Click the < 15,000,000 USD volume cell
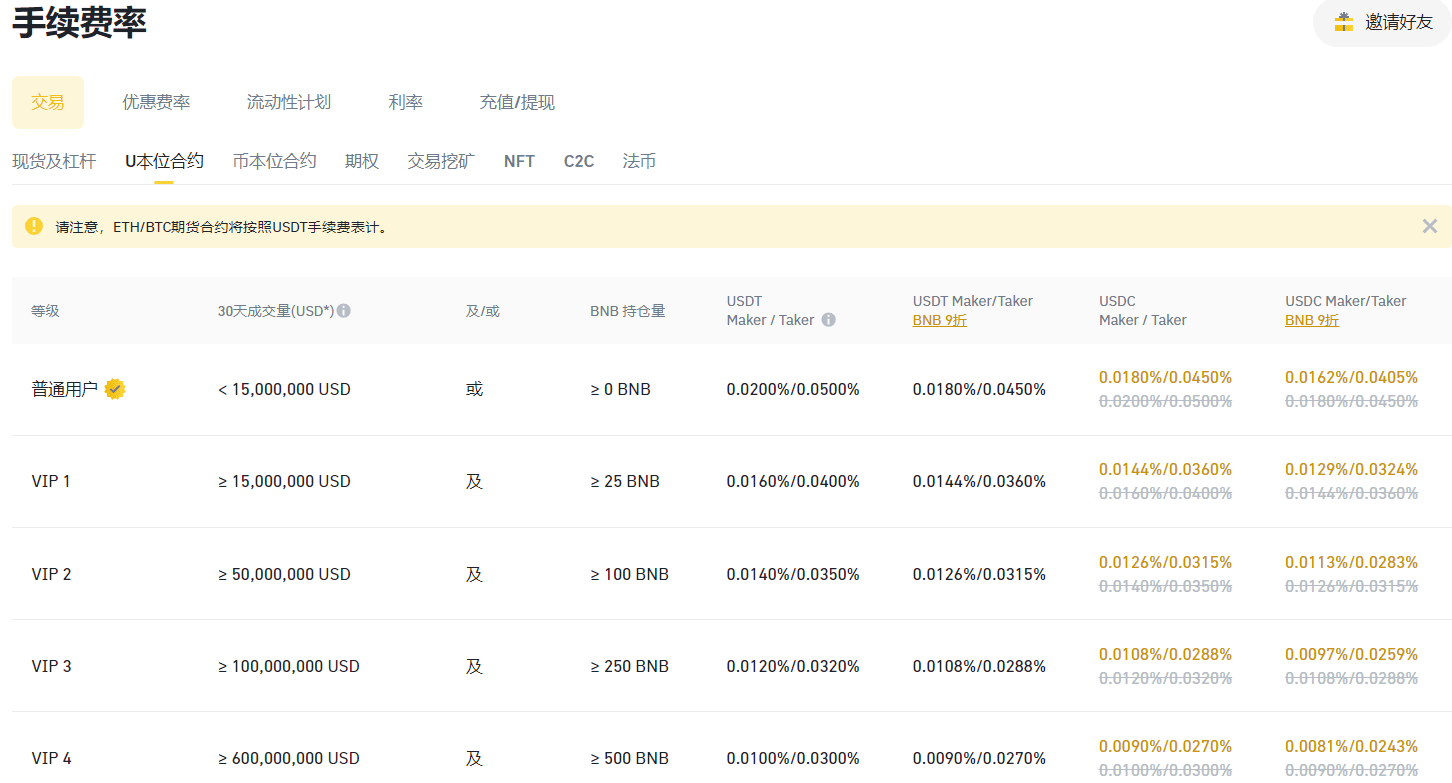This screenshot has width=1452, height=783. coord(284,389)
